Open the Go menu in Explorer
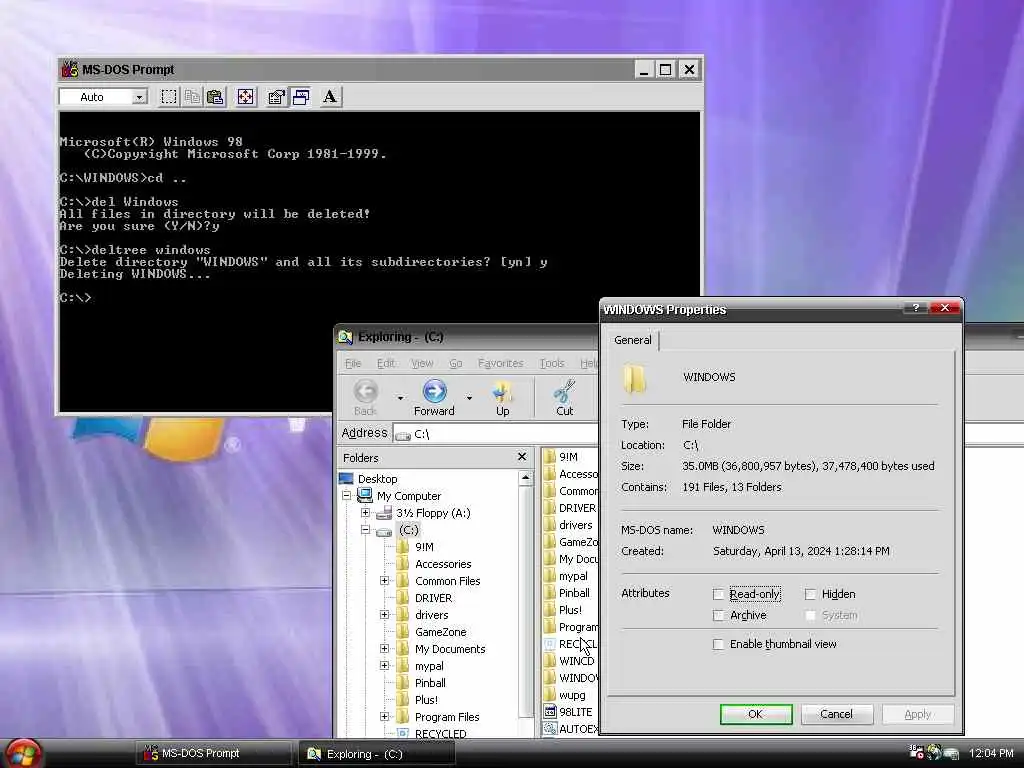Image resolution: width=1024 pixels, height=768 pixels. click(456, 363)
